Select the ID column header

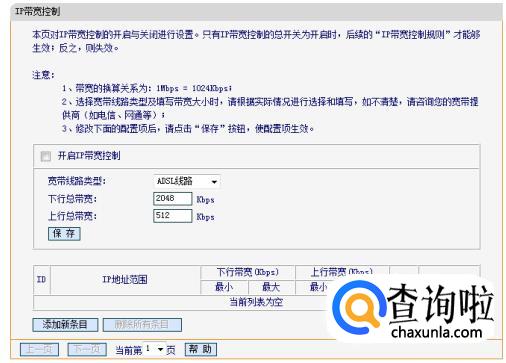[42, 280]
